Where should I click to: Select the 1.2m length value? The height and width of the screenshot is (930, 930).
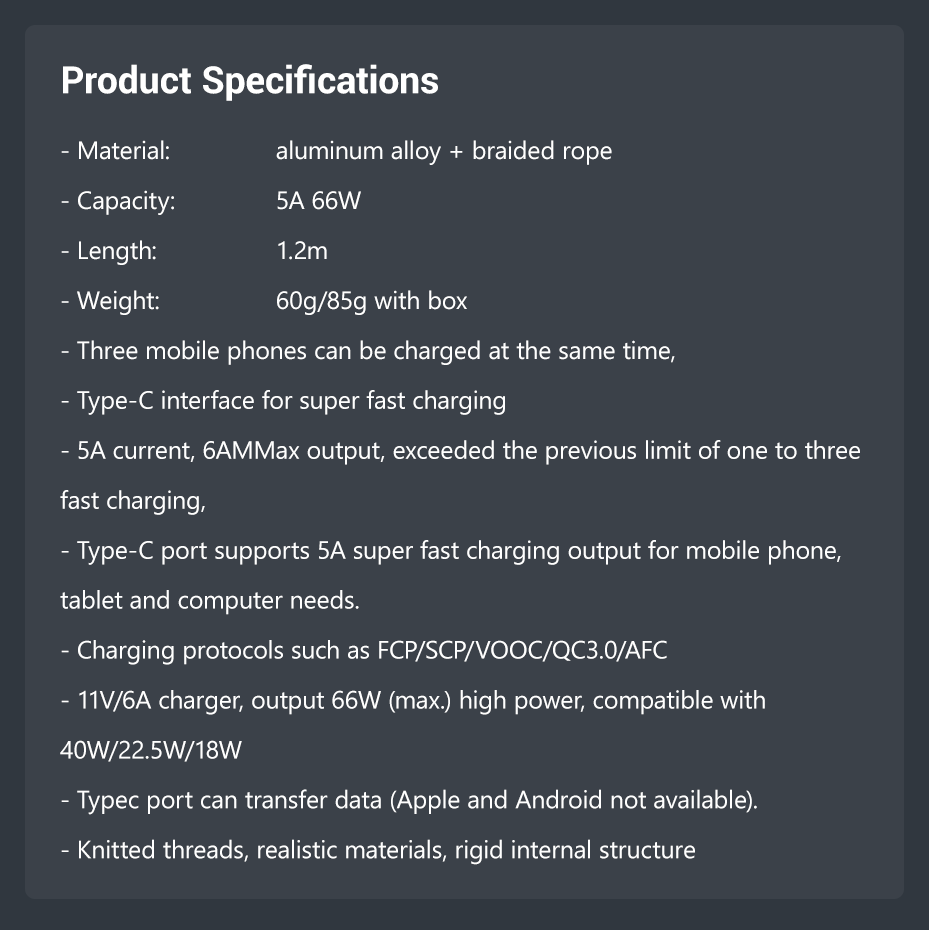[301, 251]
